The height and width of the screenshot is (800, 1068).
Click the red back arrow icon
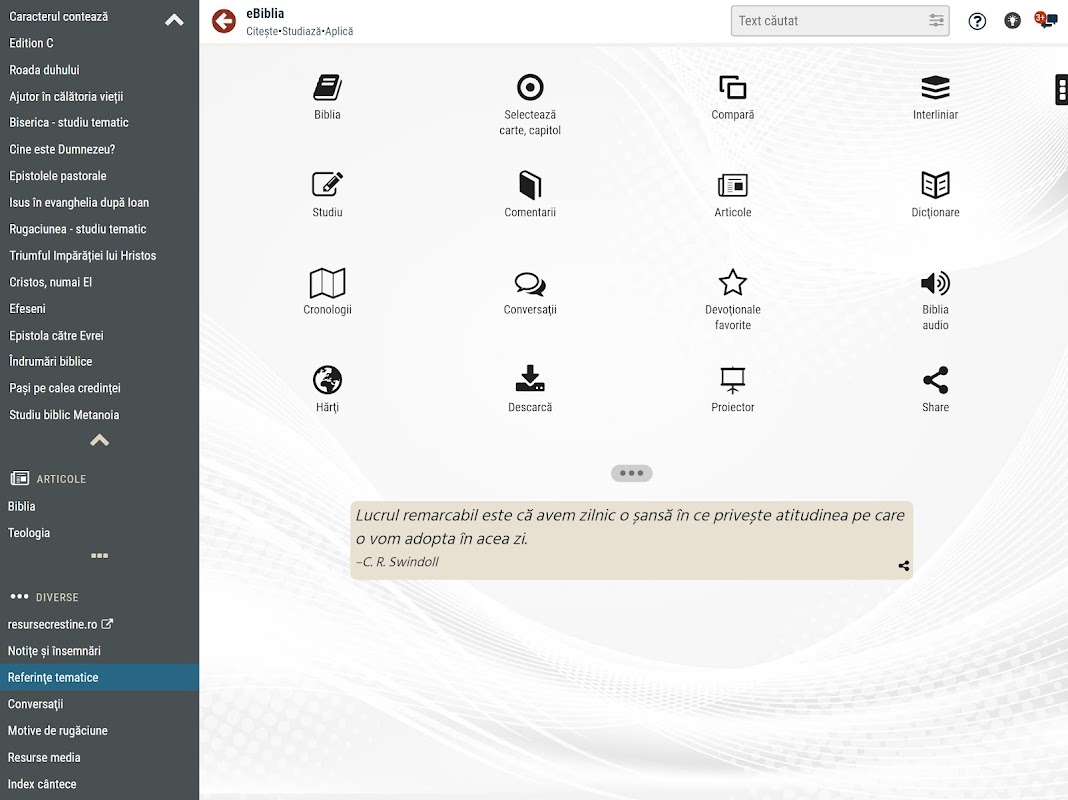click(224, 21)
